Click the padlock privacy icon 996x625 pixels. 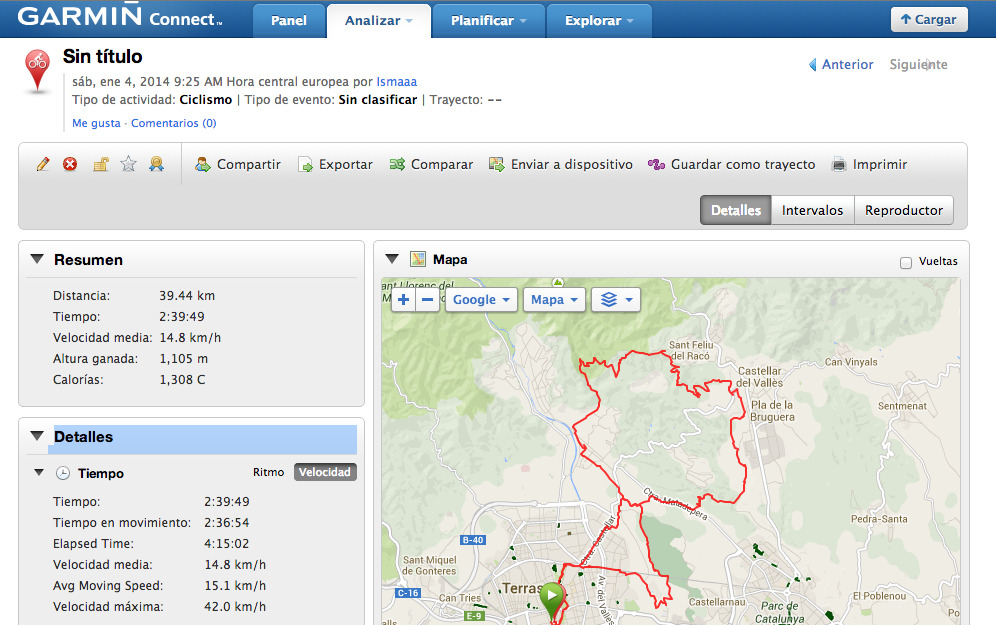coord(100,164)
